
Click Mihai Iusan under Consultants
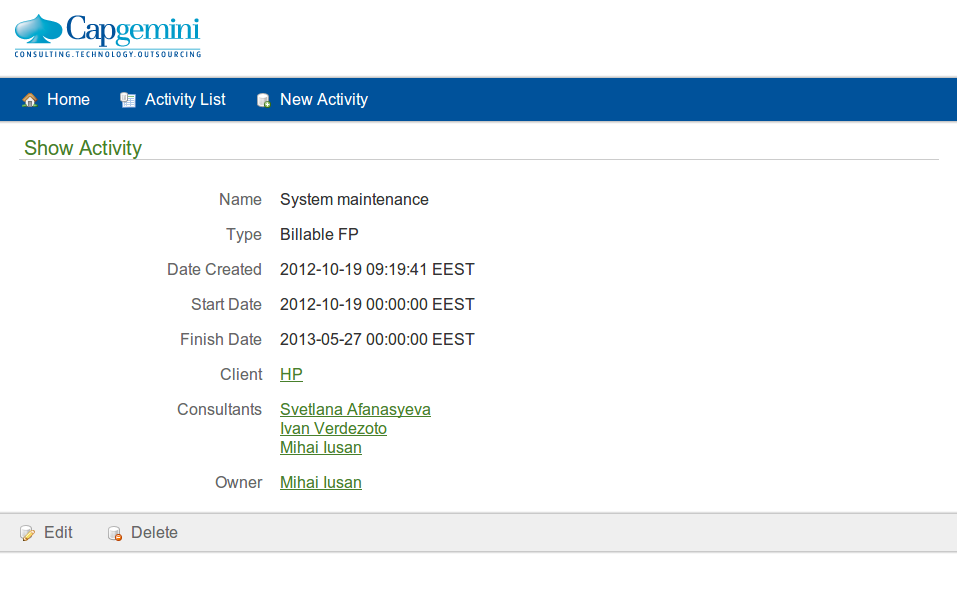(x=320, y=448)
